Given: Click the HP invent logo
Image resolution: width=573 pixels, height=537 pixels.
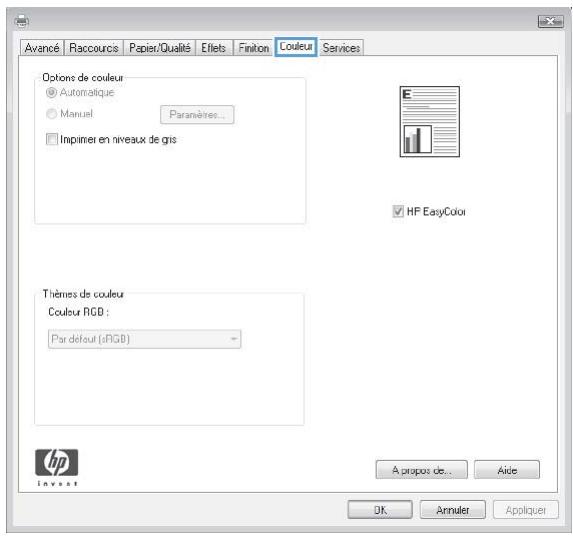Looking at the screenshot, I should [57, 467].
